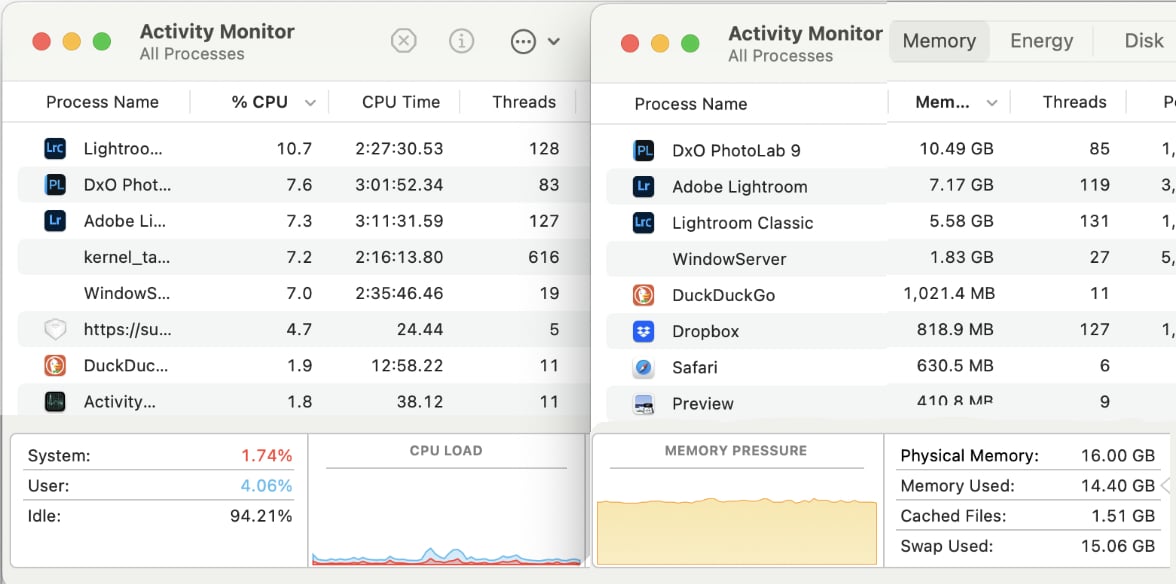Open the ellipsis actions dropdown menu
1176x584 pixels.
point(534,41)
